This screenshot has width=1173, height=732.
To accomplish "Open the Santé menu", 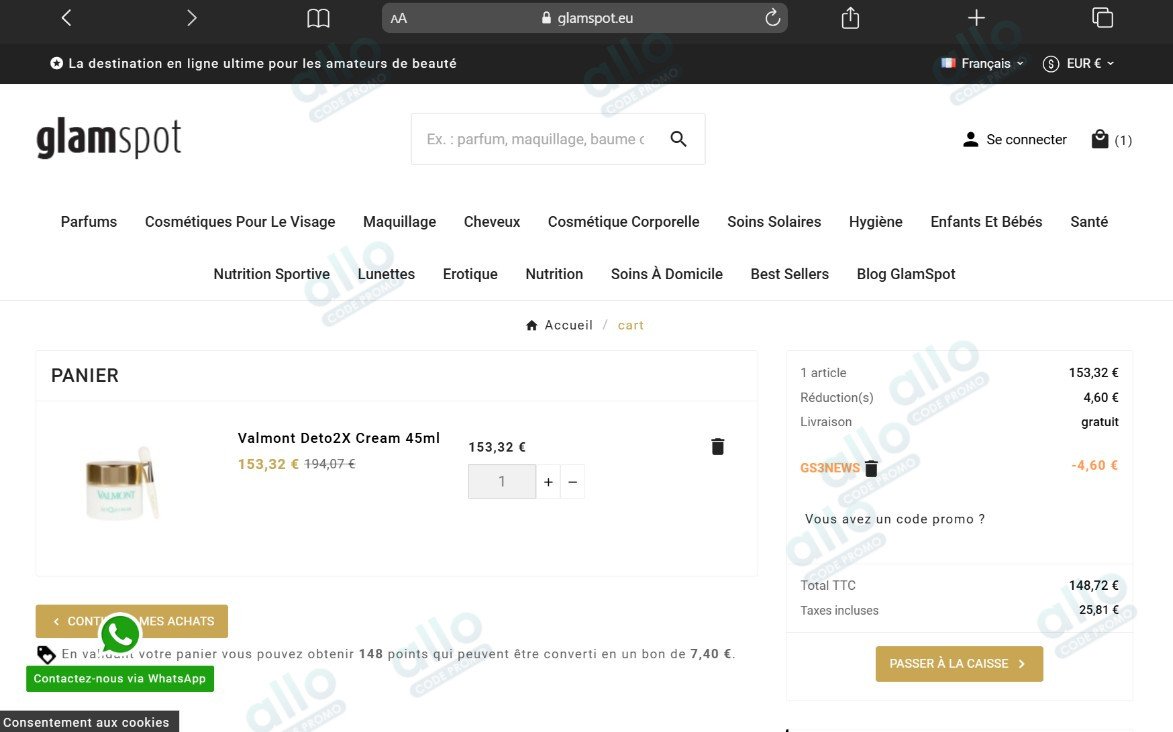I will (1088, 222).
